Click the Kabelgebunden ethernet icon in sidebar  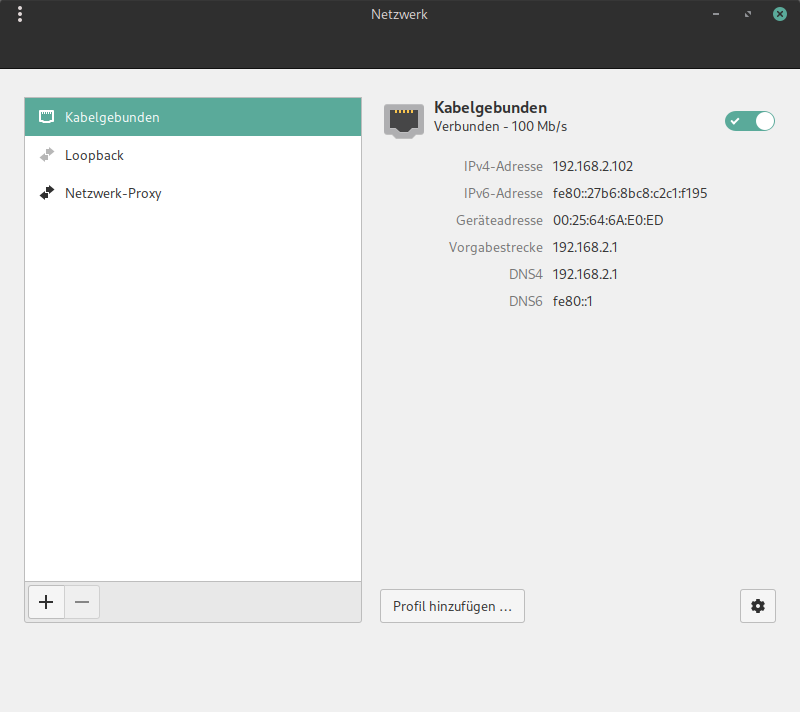46,117
